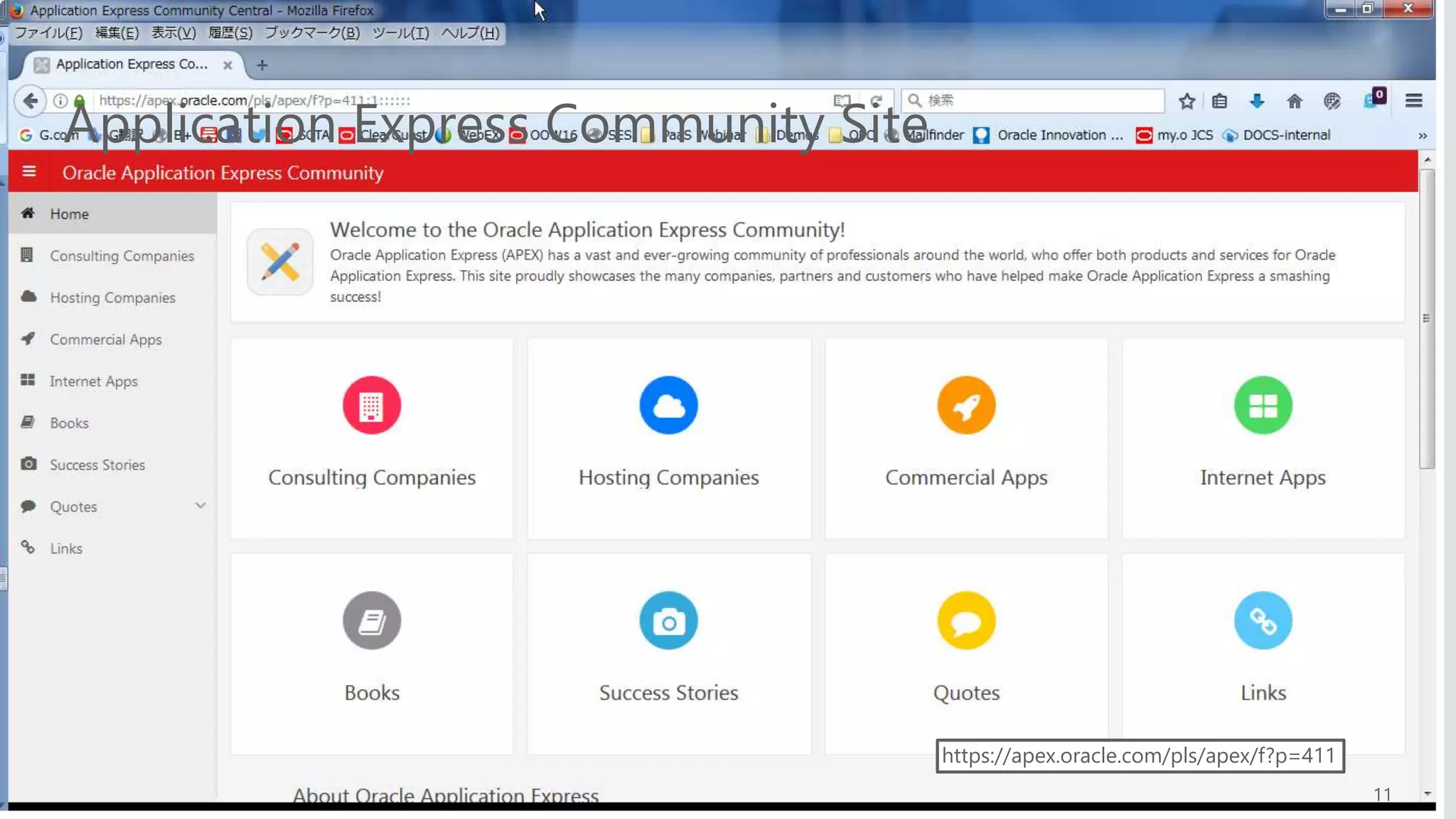Click the orange Commercial Apps rocket icon
The image size is (1456, 819).
(966, 405)
